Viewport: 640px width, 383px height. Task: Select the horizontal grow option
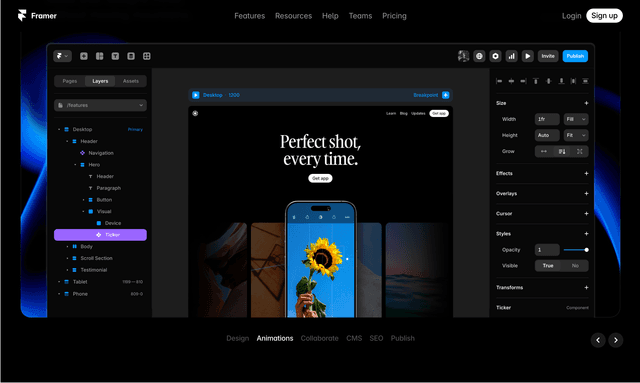tap(544, 151)
